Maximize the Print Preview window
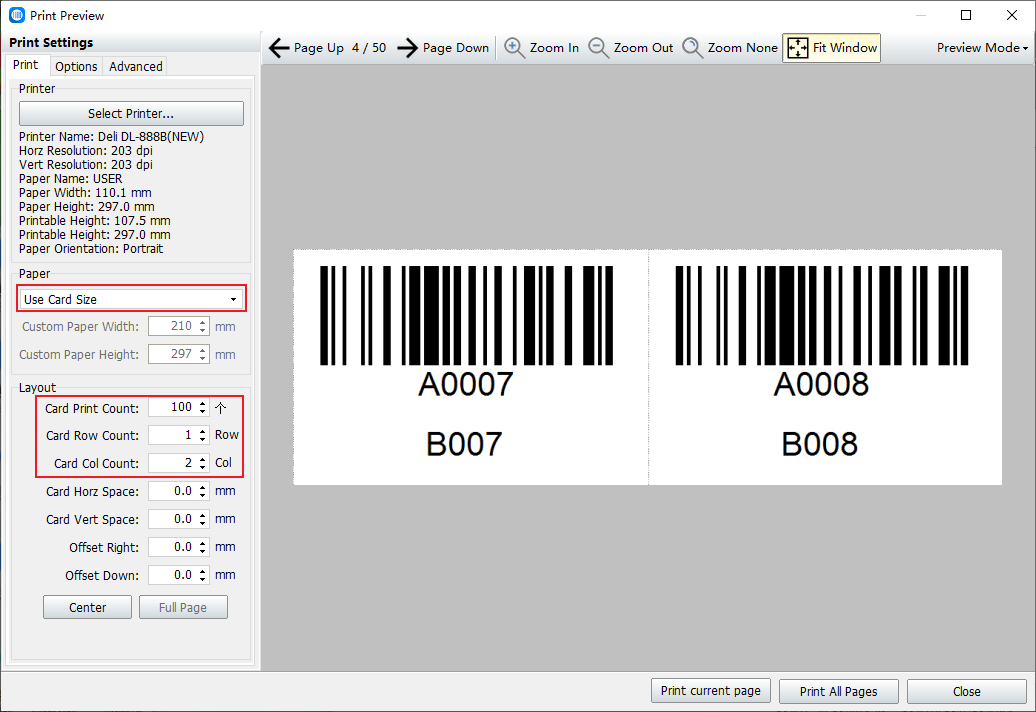Viewport: 1036px width, 712px height. 966,15
